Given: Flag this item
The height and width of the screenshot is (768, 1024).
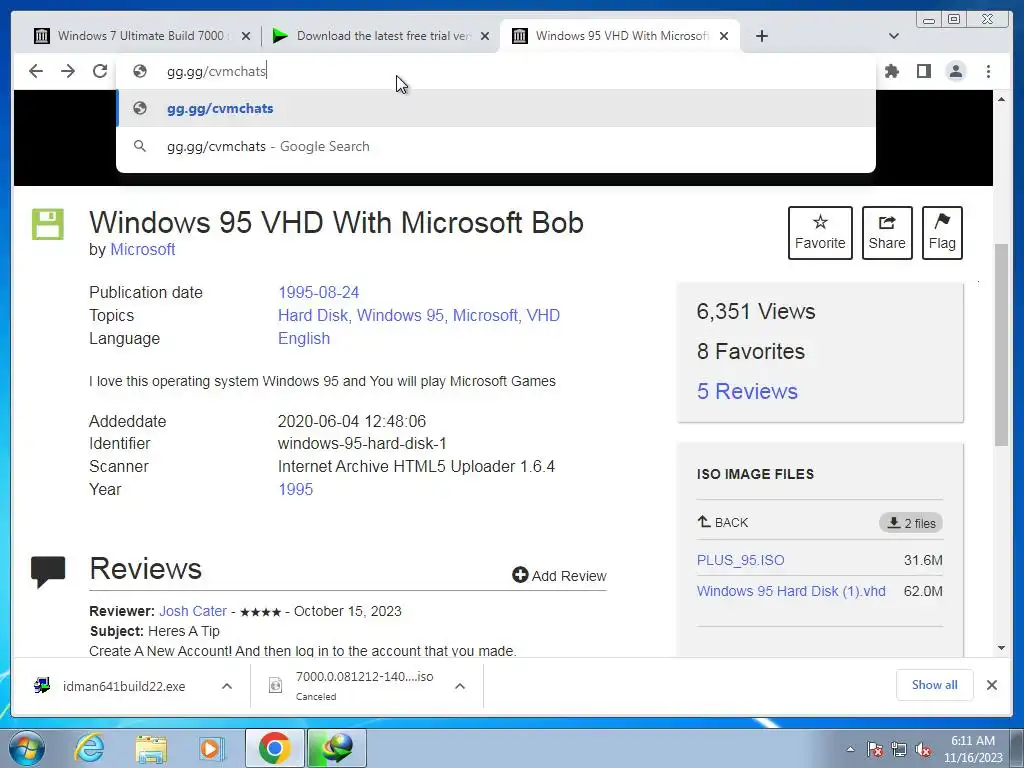Looking at the screenshot, I should (x=942, y=232).
